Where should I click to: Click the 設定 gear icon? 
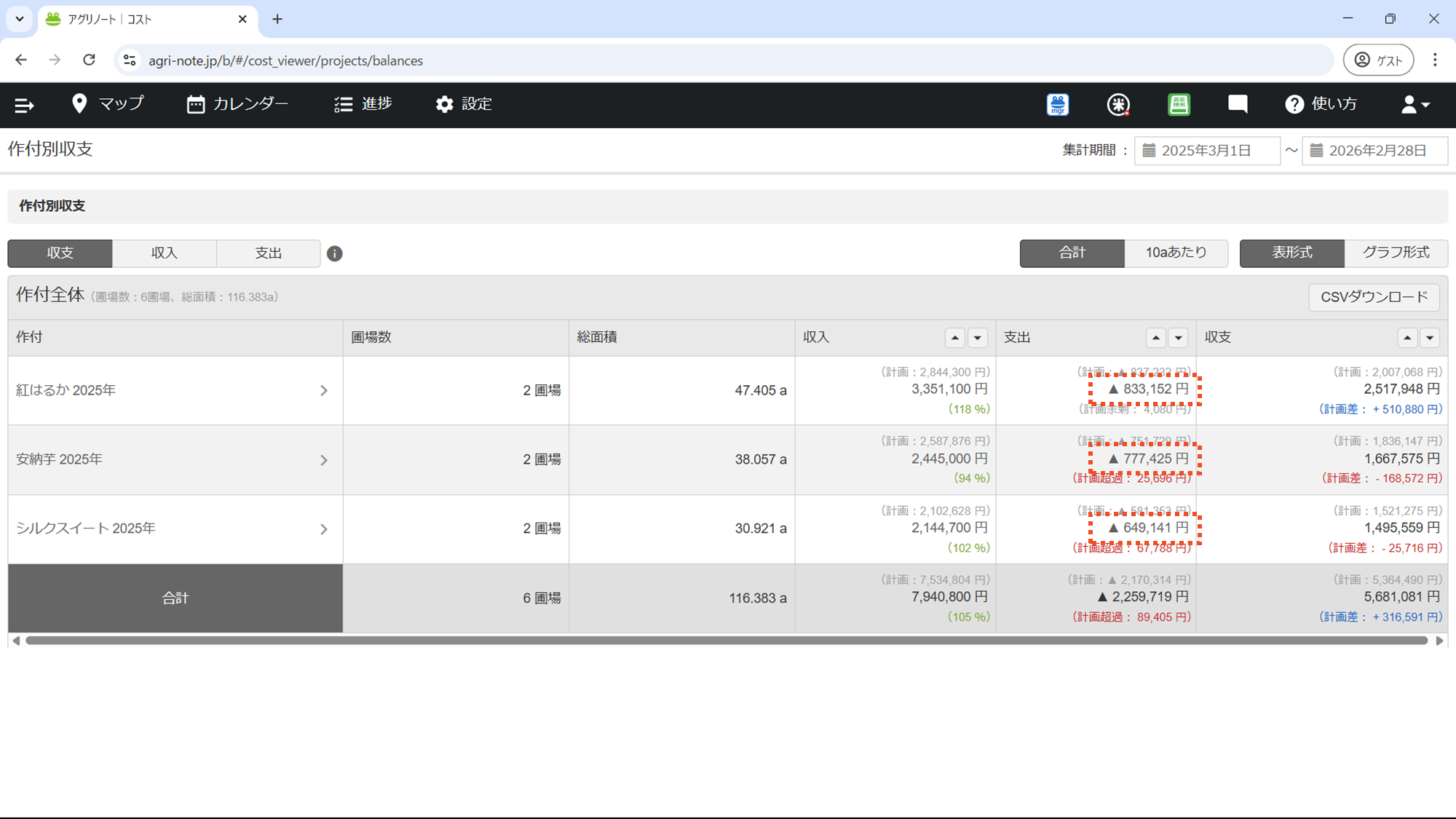[444, 104]
